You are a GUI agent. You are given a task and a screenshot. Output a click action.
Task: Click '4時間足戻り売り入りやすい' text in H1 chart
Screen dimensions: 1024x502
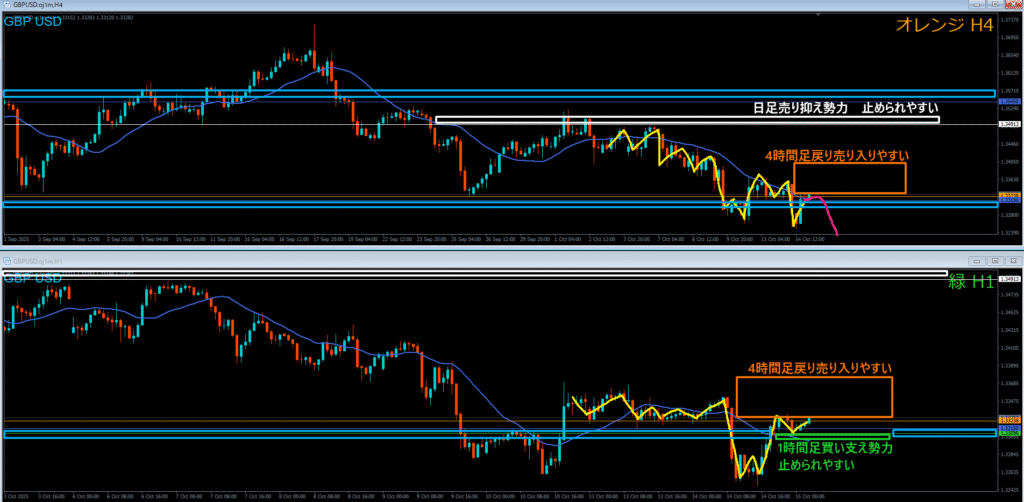(820, 368)
